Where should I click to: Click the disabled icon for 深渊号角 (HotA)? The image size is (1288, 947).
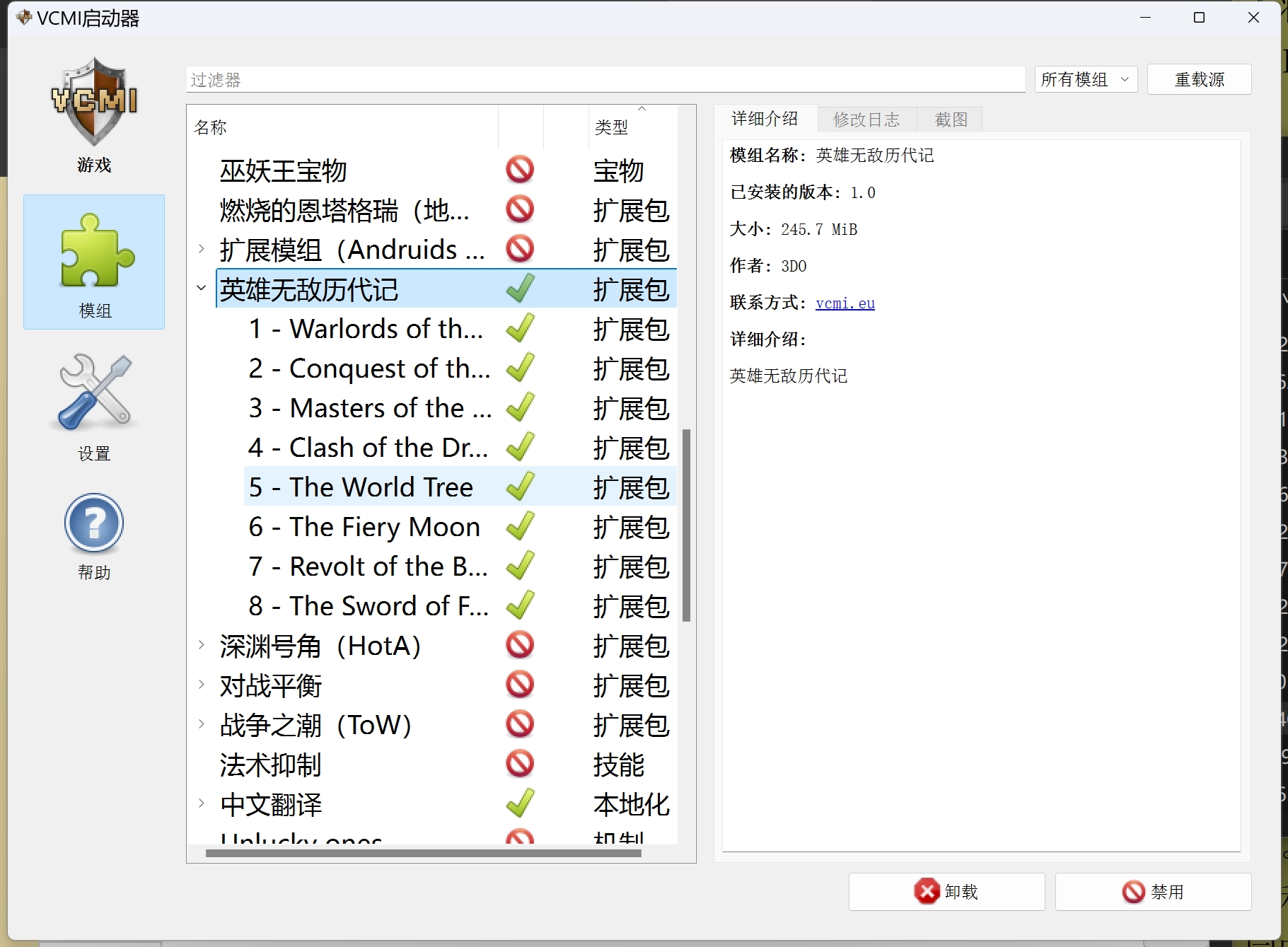(520, 645)
